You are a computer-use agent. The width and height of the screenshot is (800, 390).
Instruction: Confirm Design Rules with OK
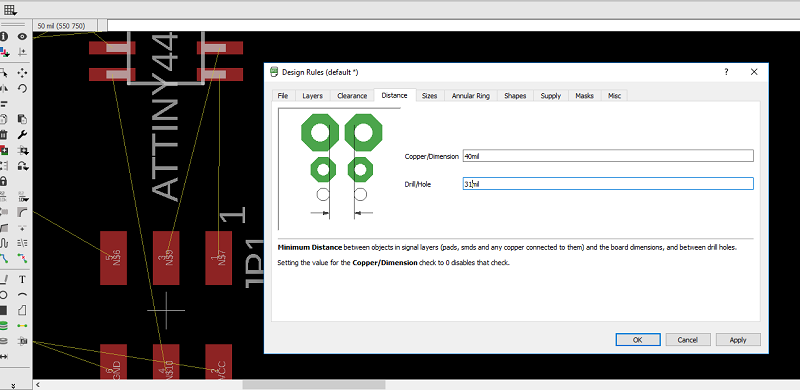pos(638,339)
